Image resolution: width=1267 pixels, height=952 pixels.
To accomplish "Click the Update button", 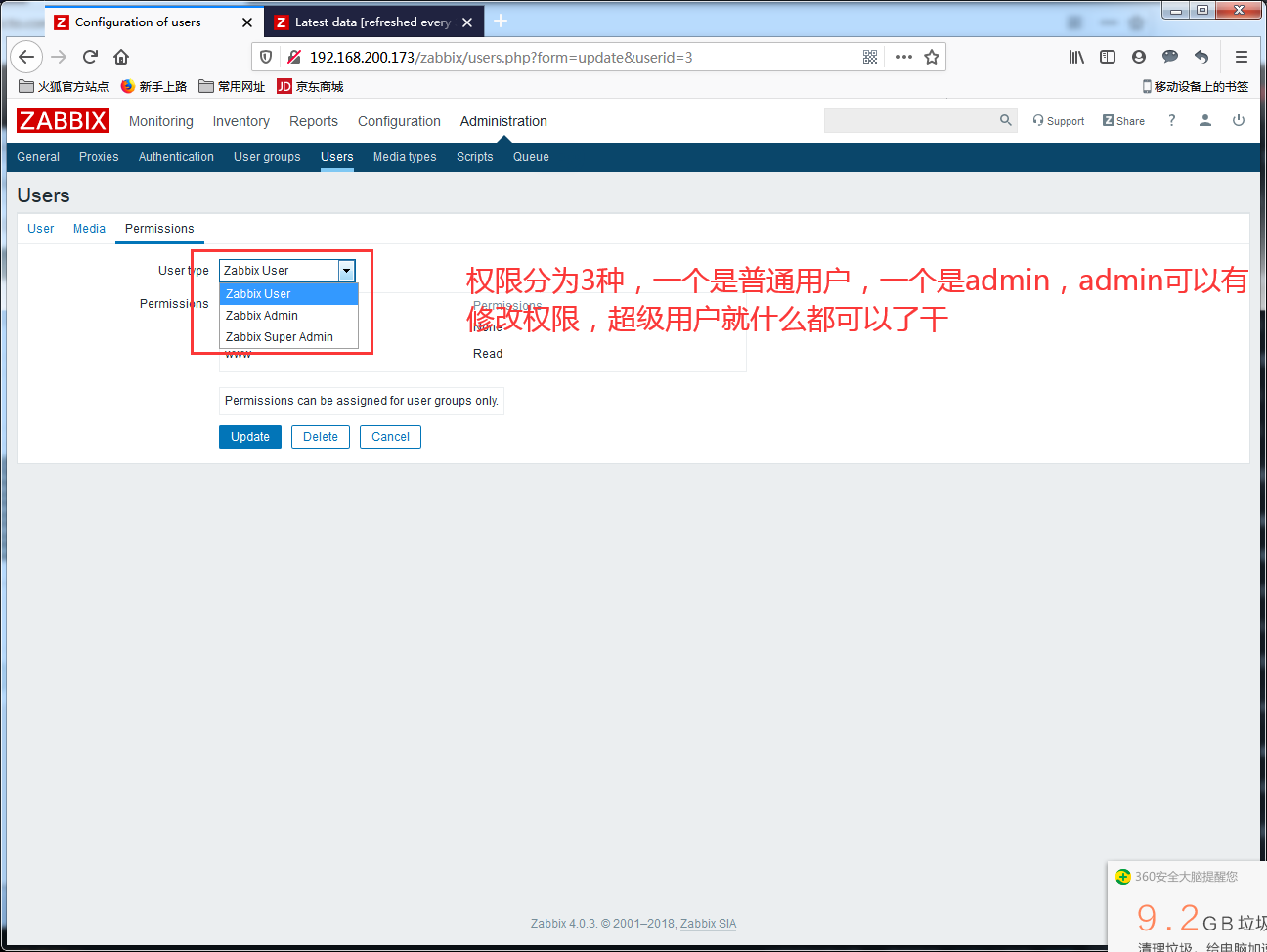I will pos(250,437).
